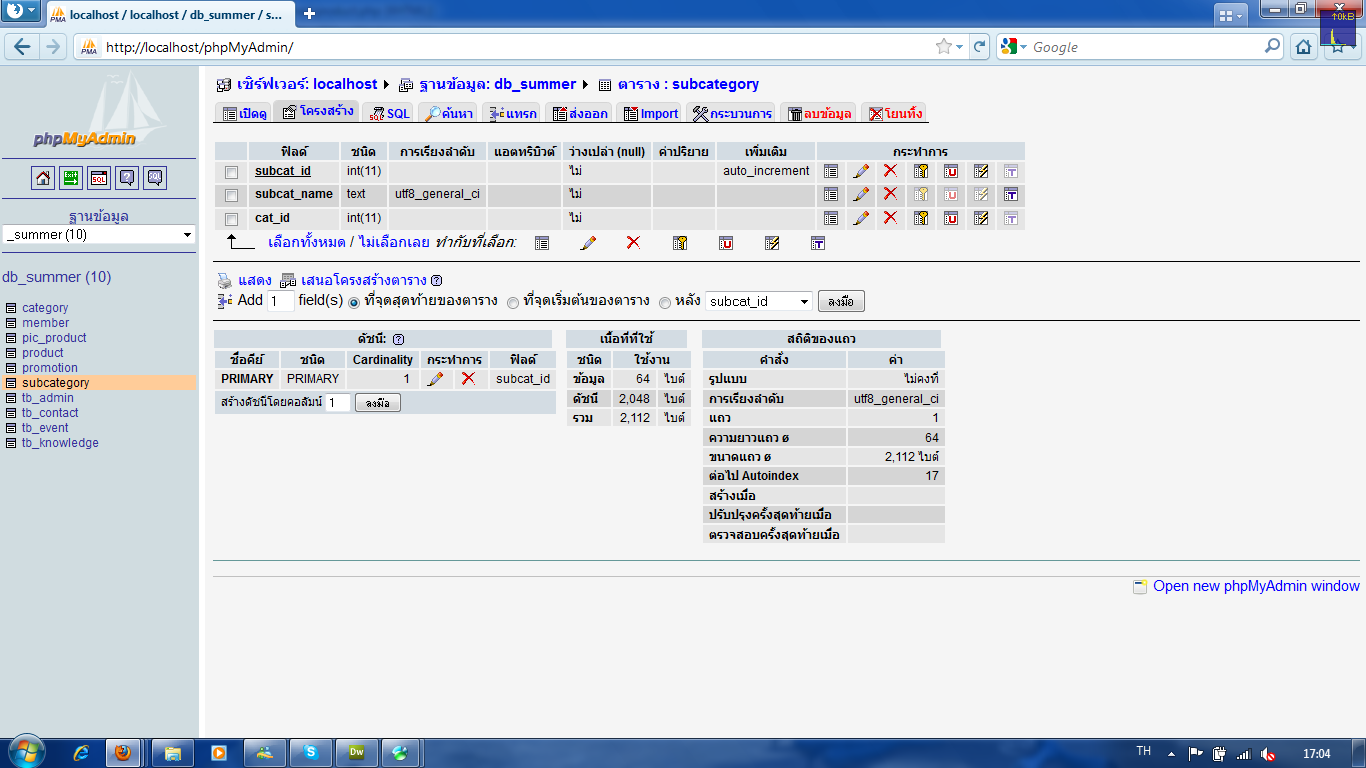
Task: Tick the cat_id row checkbox
Action: [x=232, y=219]
